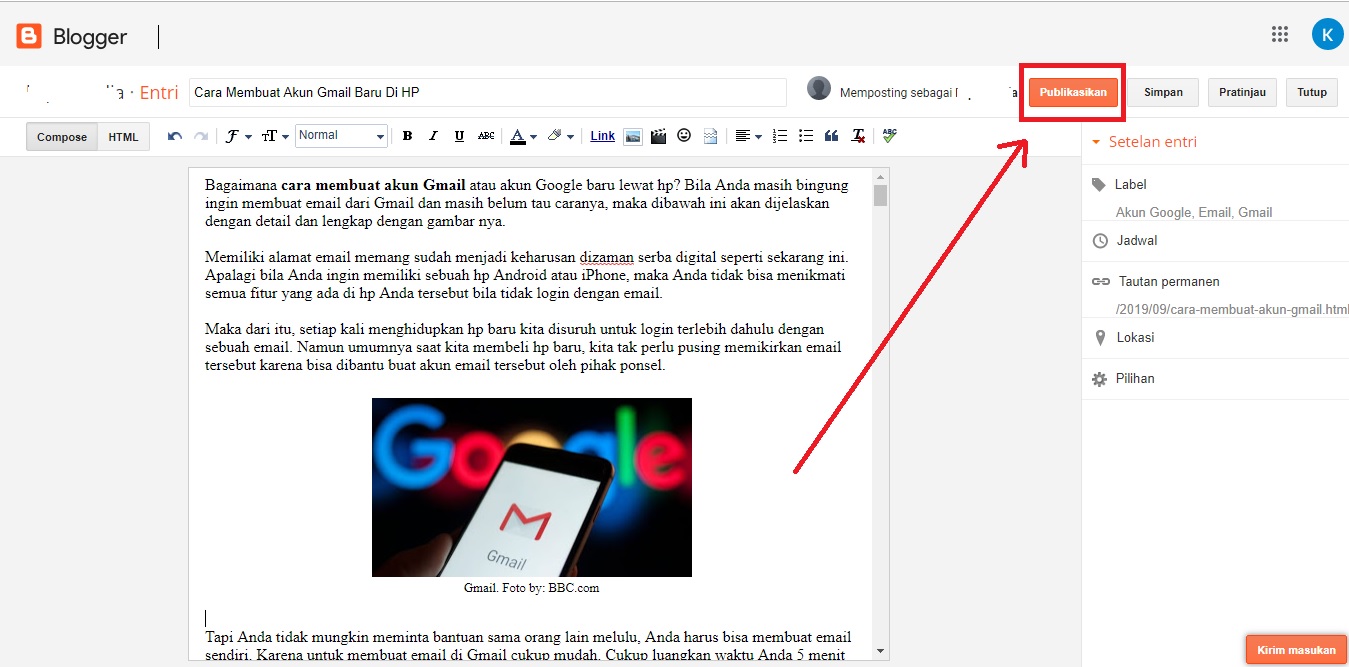Click the bold phrase cara membuat akun Gmail
The image size is (1349, 667).
pos(373,185)
